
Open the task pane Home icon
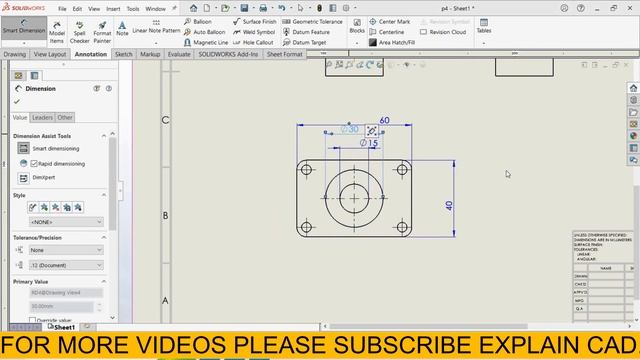(x=633, y=88)
